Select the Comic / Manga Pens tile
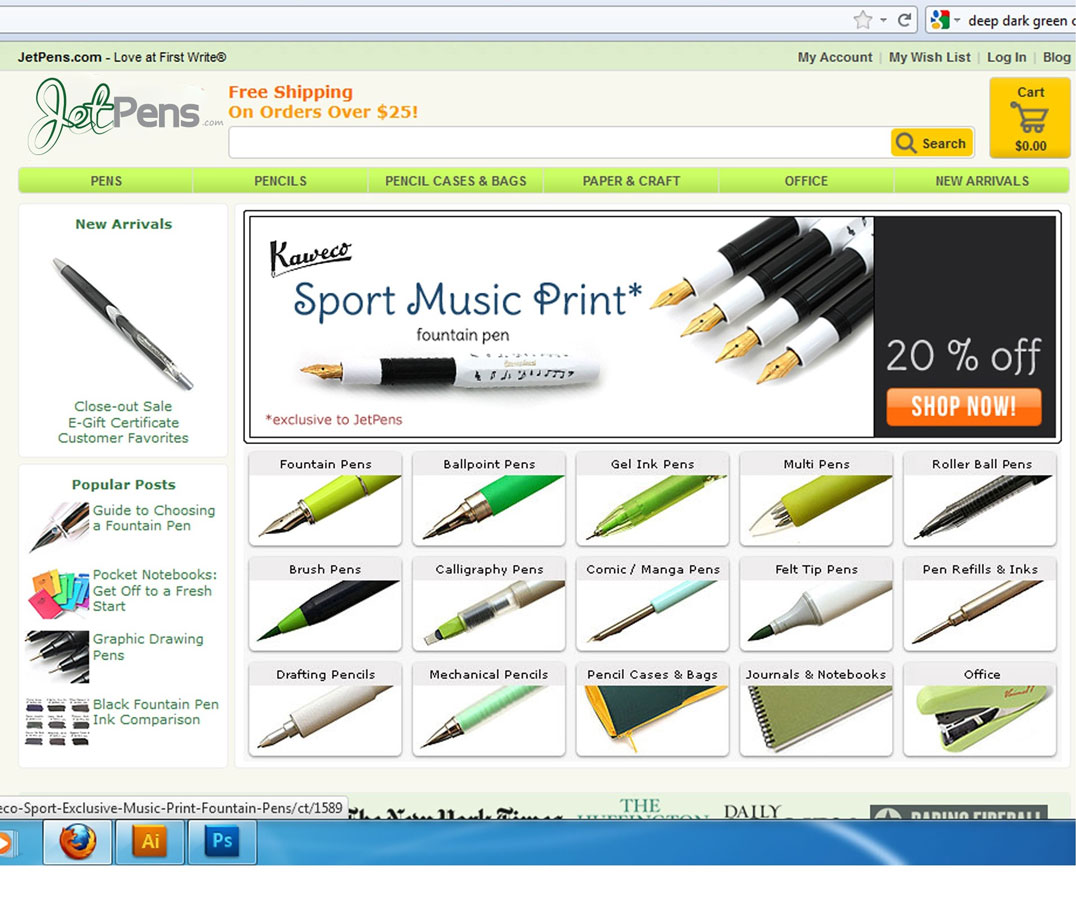The width and height of the screenshot is (1076, 900). click(653, 604)
